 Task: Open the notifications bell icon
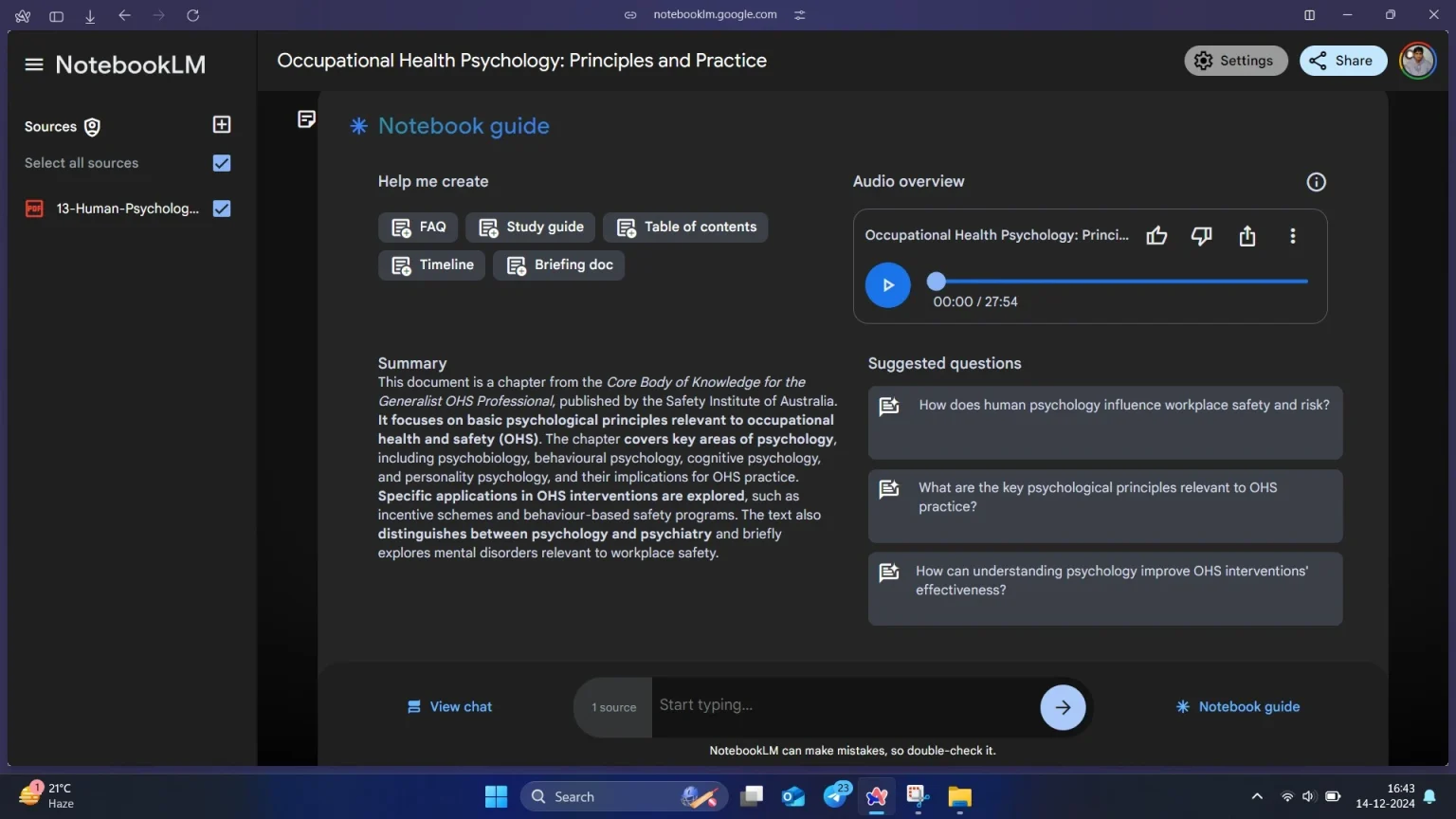click(1429, 797)
